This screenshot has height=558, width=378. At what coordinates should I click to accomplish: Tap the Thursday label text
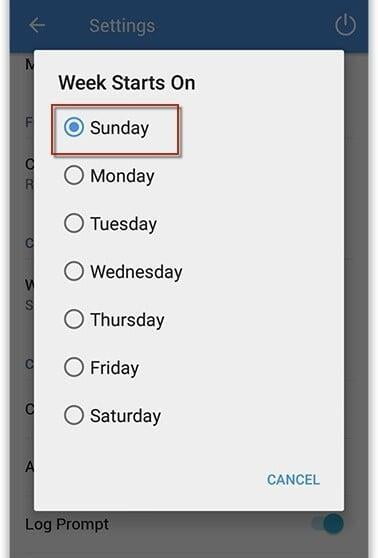pos(127,320)
